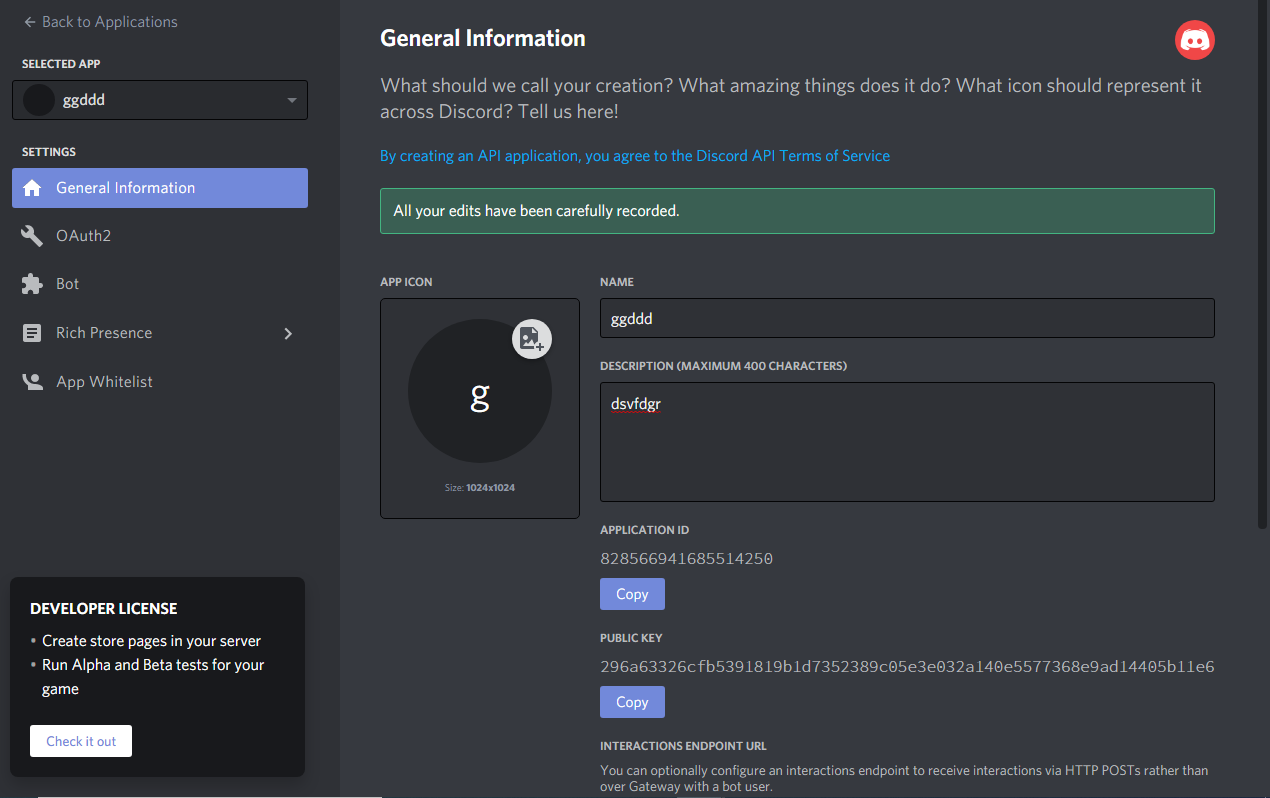1270x798 pixels.
Task: Copy the Application ID
Action: point(632,594)
